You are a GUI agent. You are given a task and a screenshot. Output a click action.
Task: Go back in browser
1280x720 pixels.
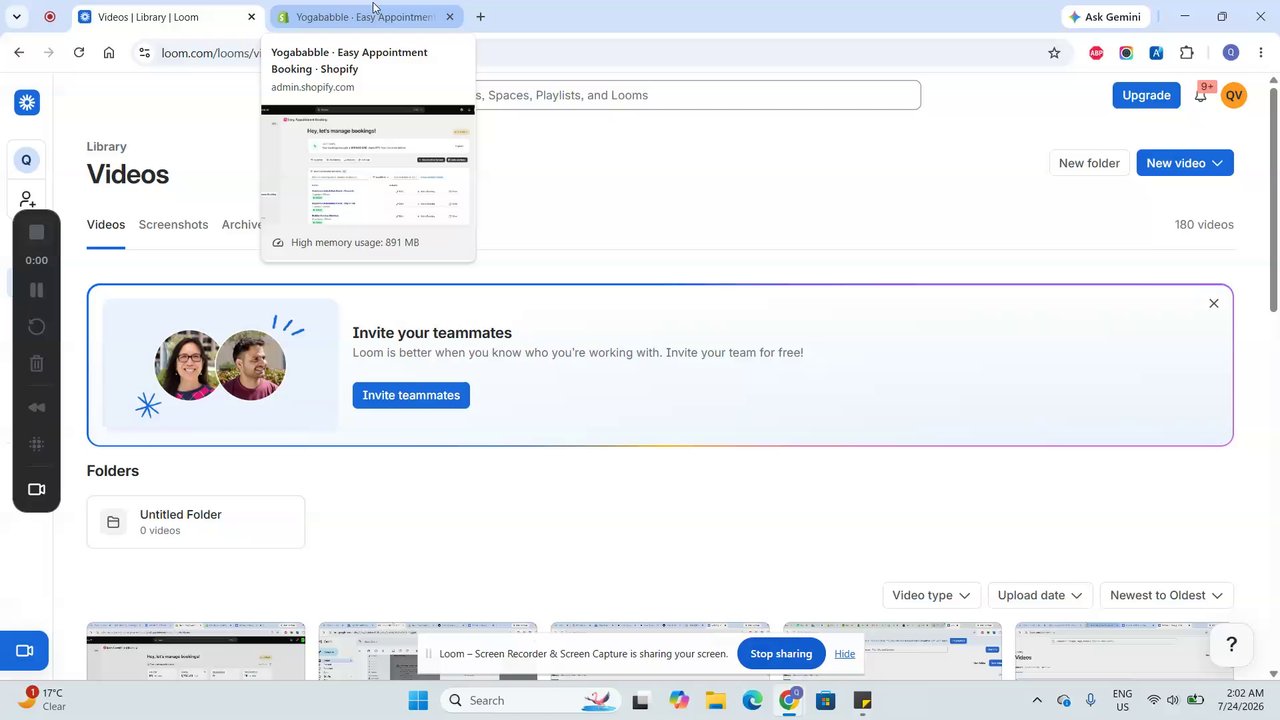(x=19, y=53)
